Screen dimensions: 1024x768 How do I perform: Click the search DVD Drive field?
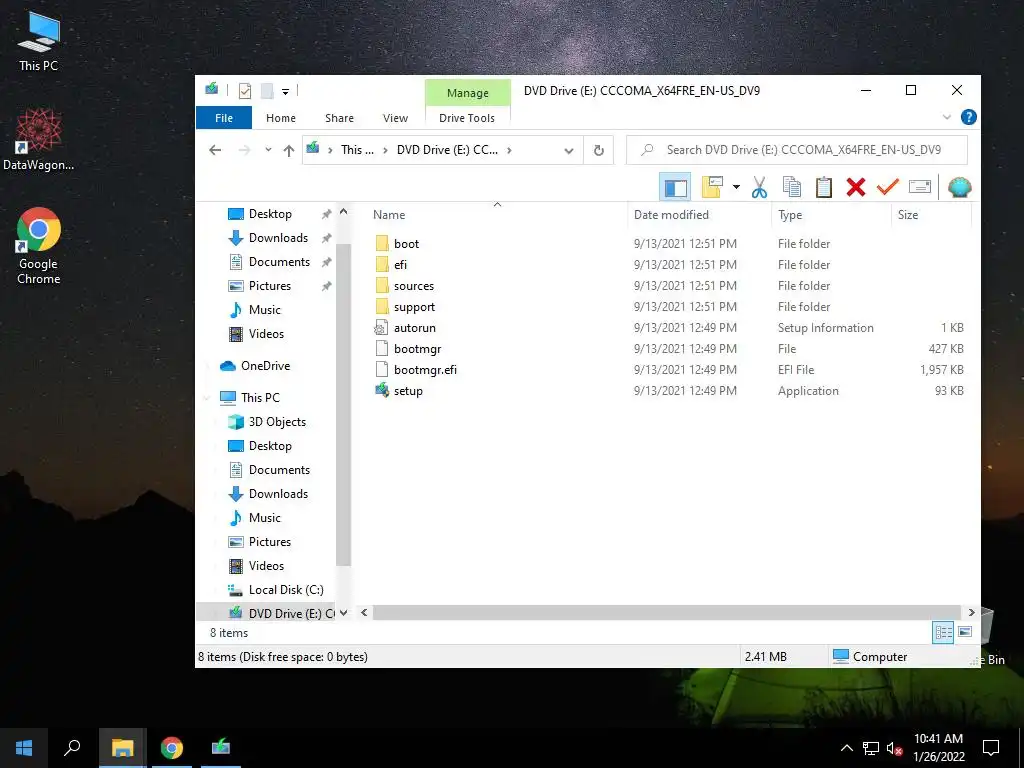pyautogui.click(x=797, y=150)
